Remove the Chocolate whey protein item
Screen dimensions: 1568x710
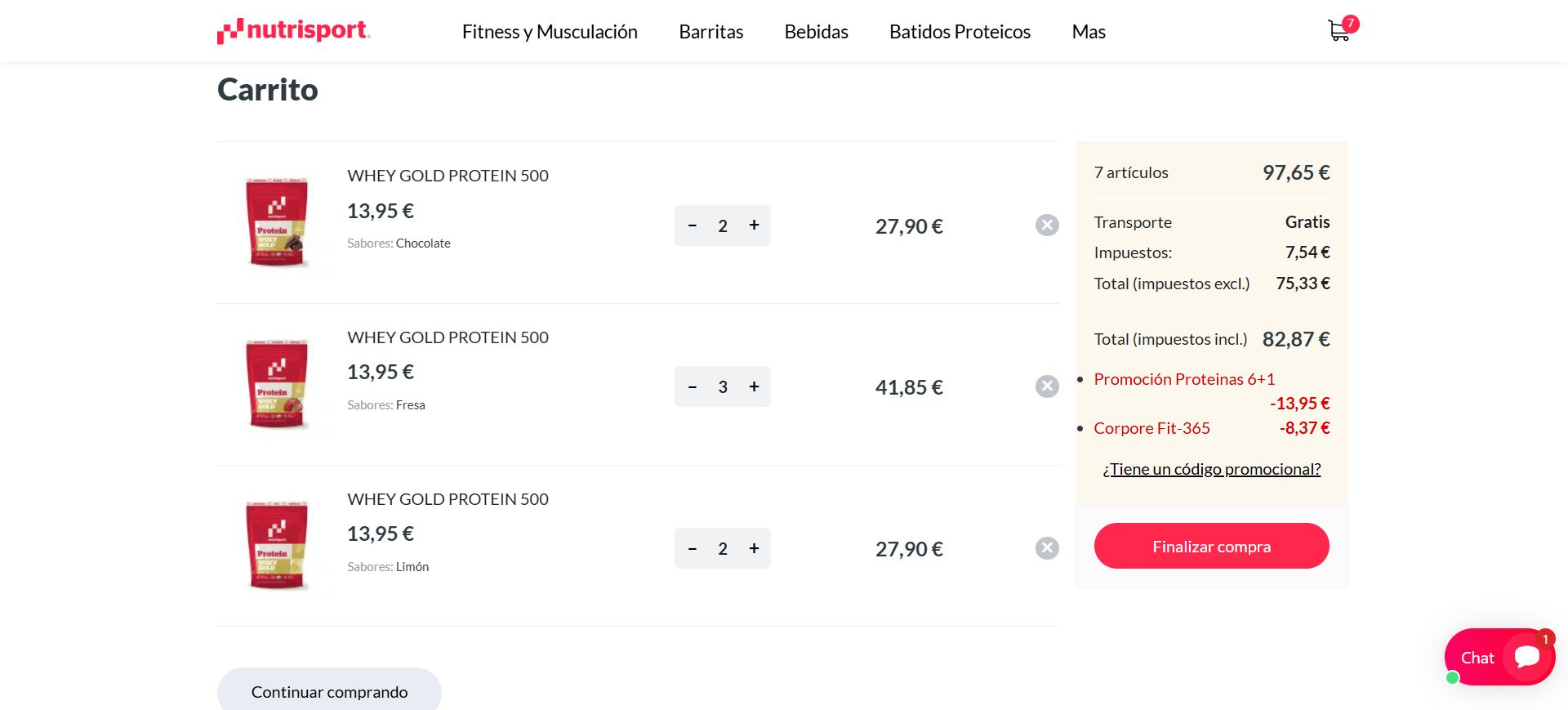(x=1047, y=226)
